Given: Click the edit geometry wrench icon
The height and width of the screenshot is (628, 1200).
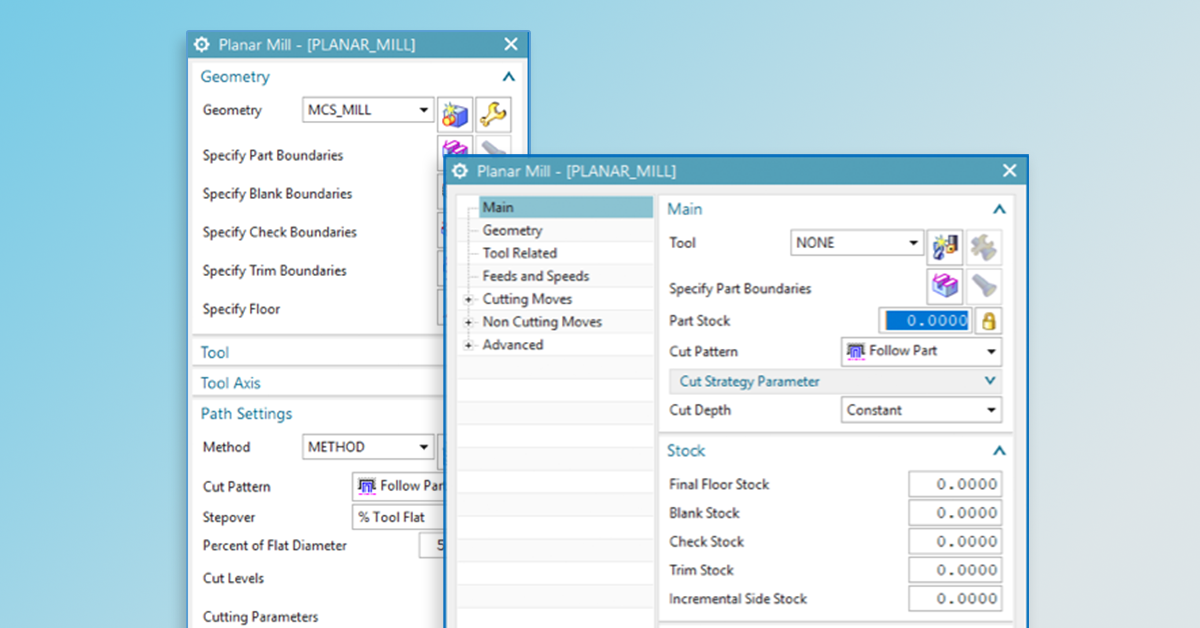Looking at the screenshot, I should [493, 115].
